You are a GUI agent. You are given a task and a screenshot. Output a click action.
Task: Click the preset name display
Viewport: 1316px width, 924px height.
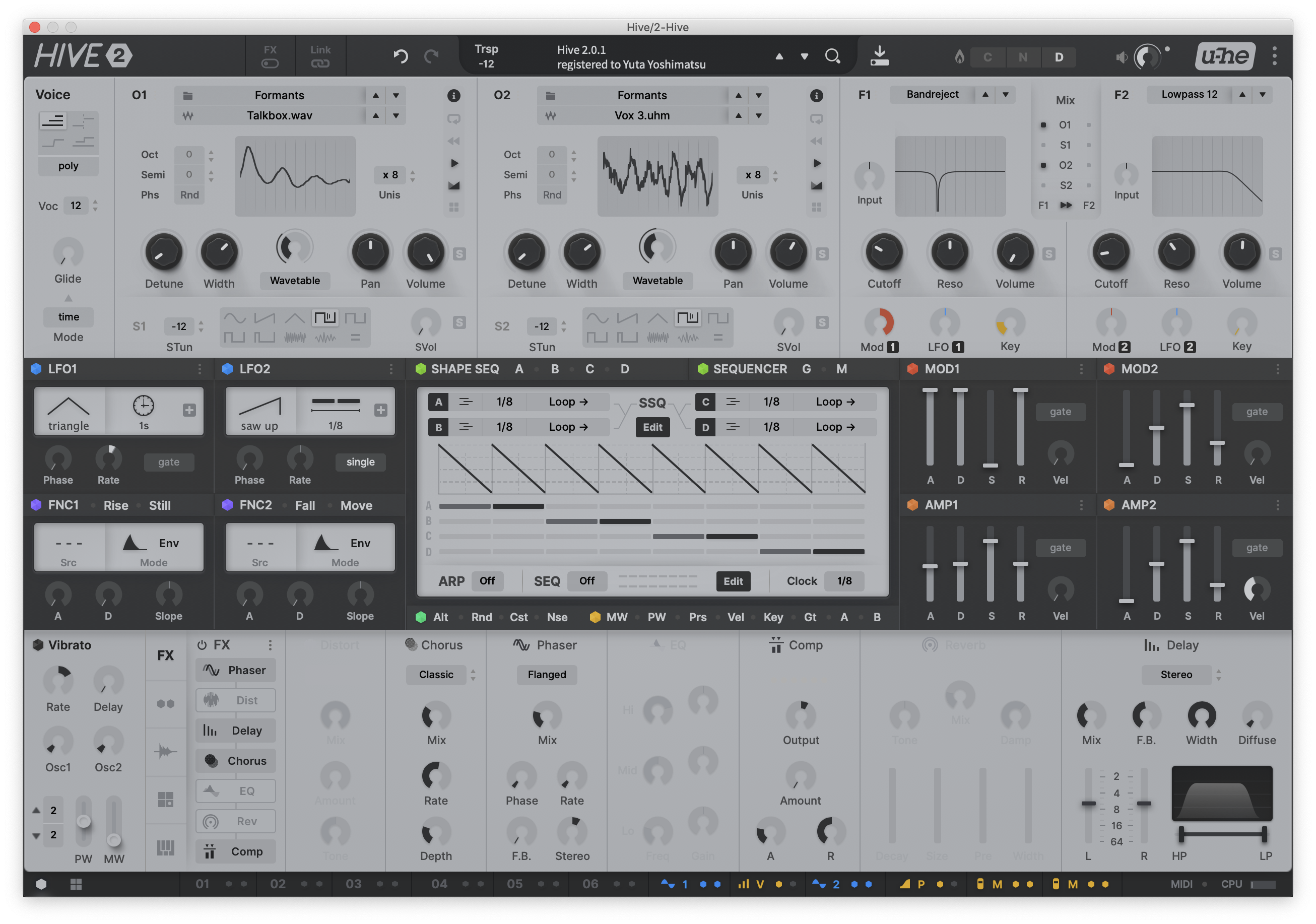[x=631, y=57]
